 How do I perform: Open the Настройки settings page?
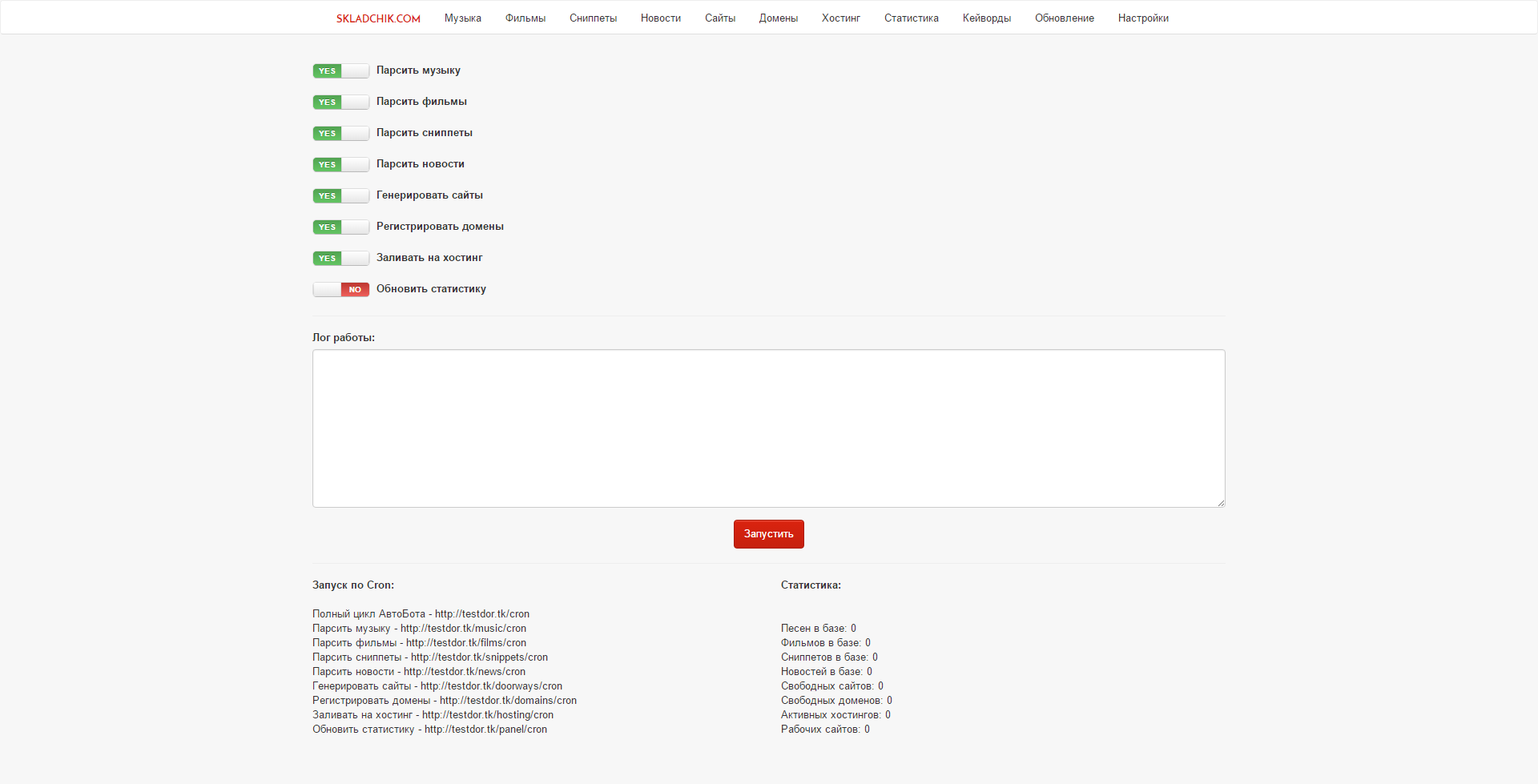pyautogui.click(x=1142, y=18)
